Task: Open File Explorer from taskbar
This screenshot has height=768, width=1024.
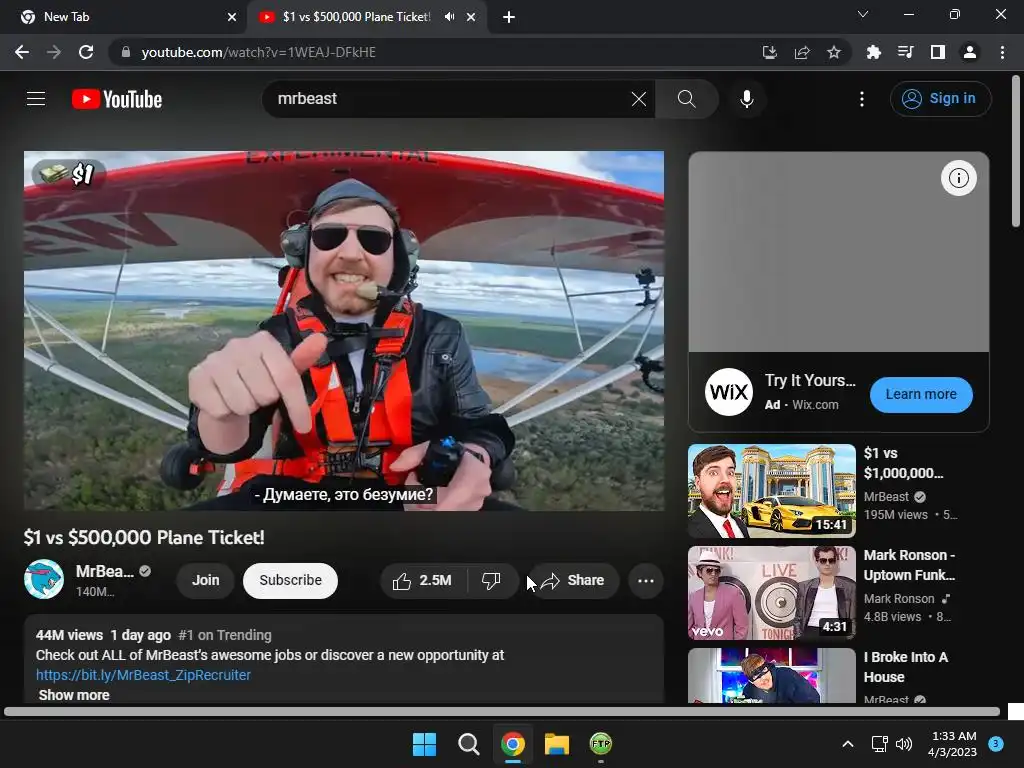Action: coord(557,744)
